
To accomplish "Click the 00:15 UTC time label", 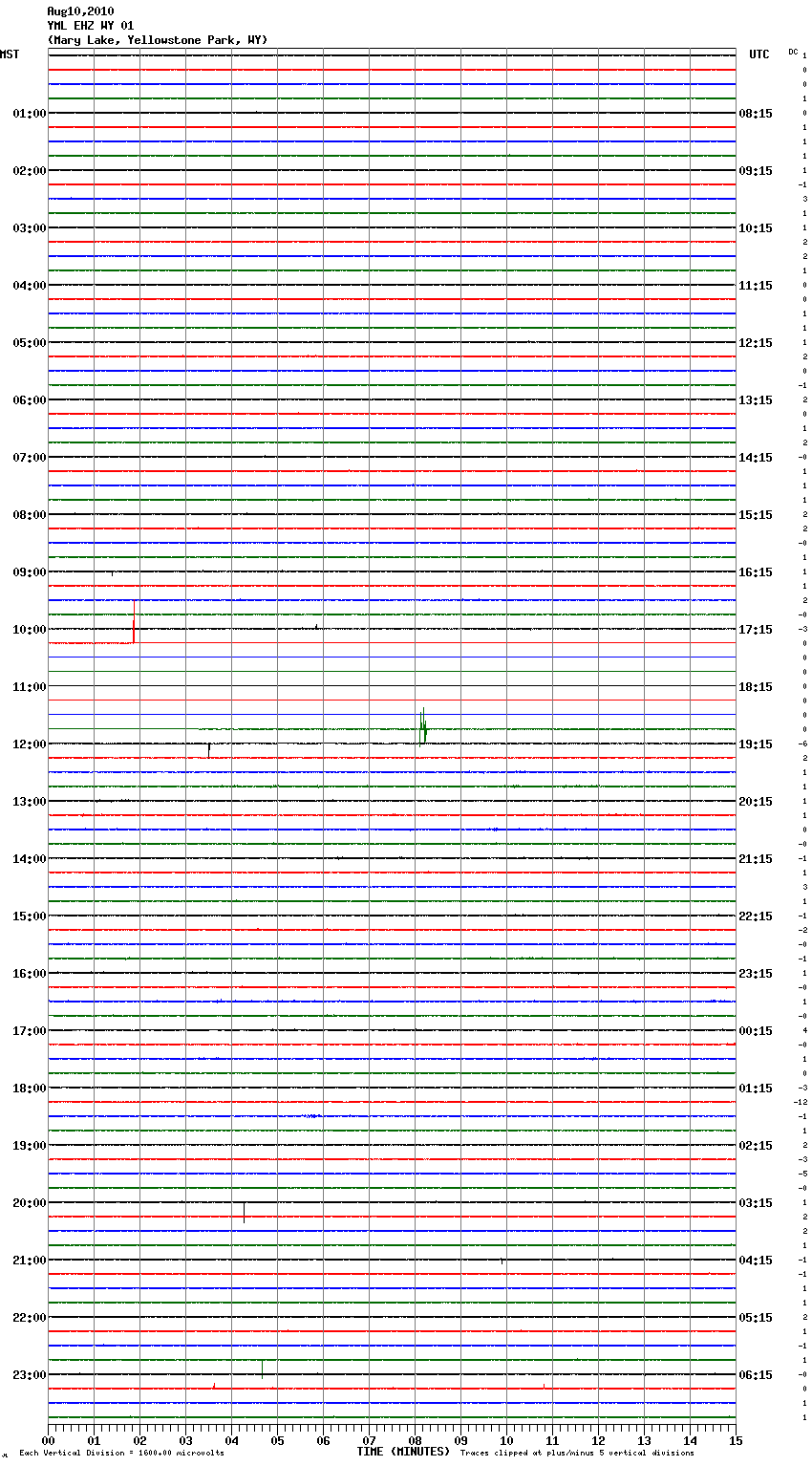I will click(x=756, y=1031).
